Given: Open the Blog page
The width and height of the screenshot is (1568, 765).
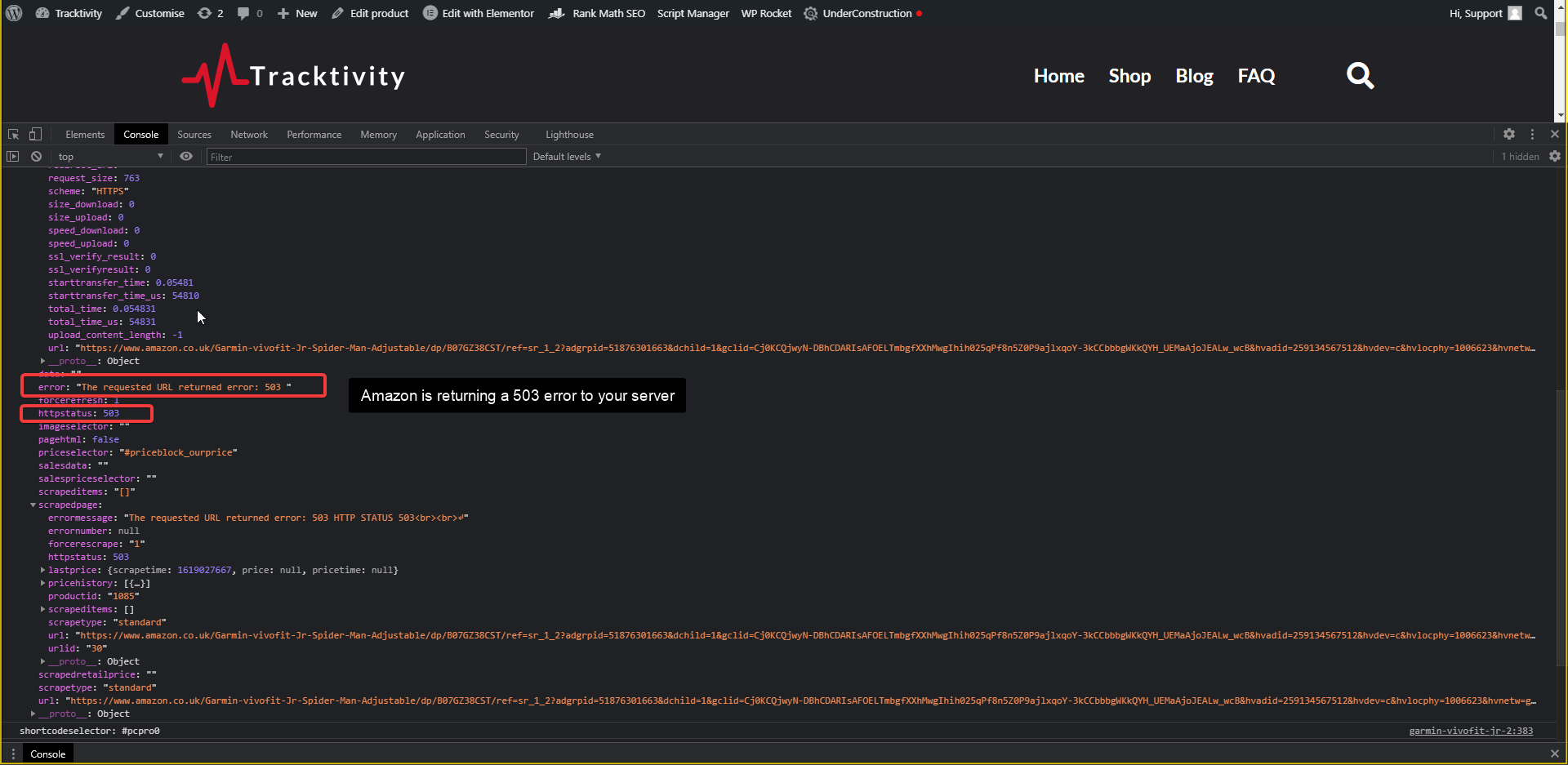Looking at the screenshot, I should tap(1194, 76).
